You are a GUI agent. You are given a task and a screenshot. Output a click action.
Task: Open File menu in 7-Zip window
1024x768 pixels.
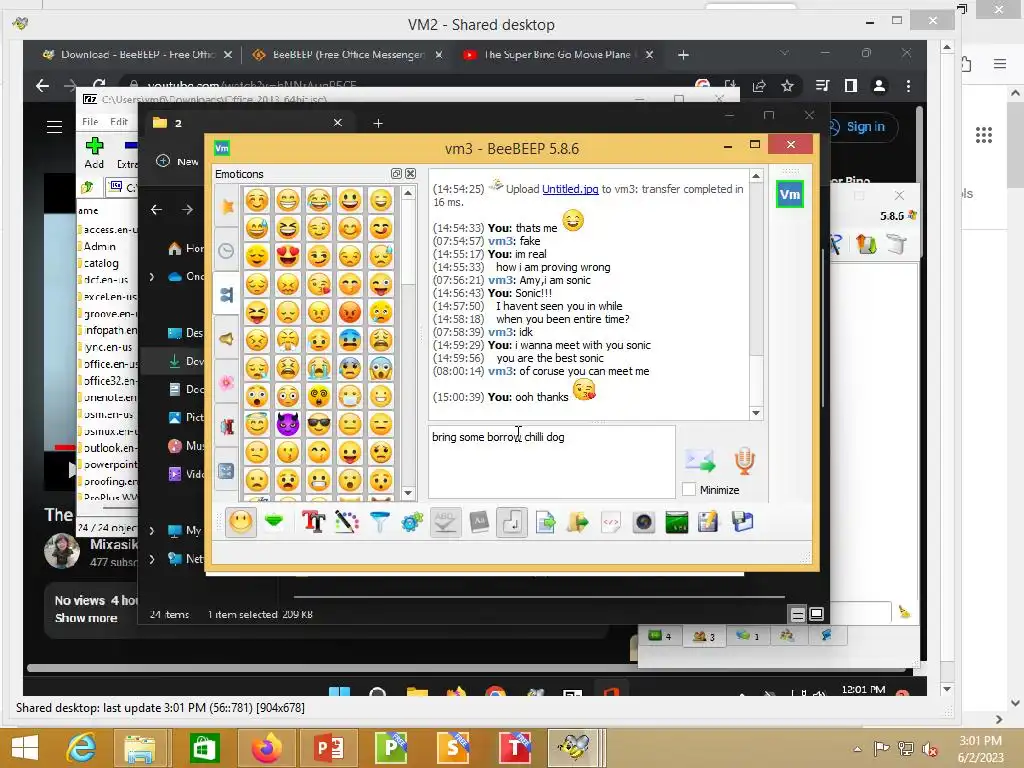pyautogui.click(x=90, y=121)
